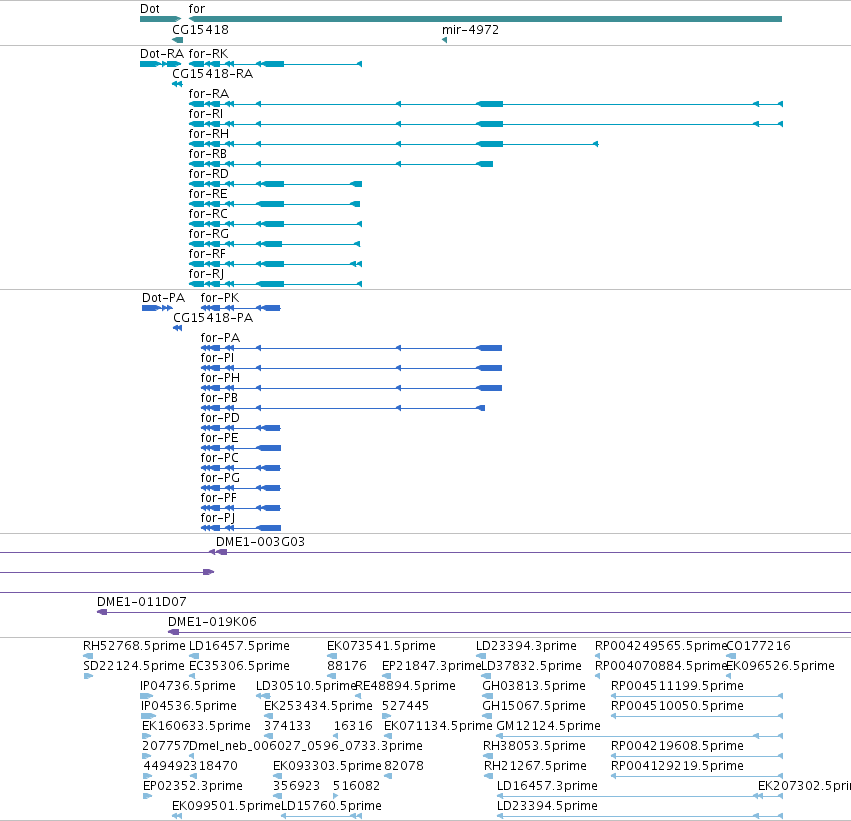Select the Dot gene bar
Viewport: 851px width, 821px height.
160,19
